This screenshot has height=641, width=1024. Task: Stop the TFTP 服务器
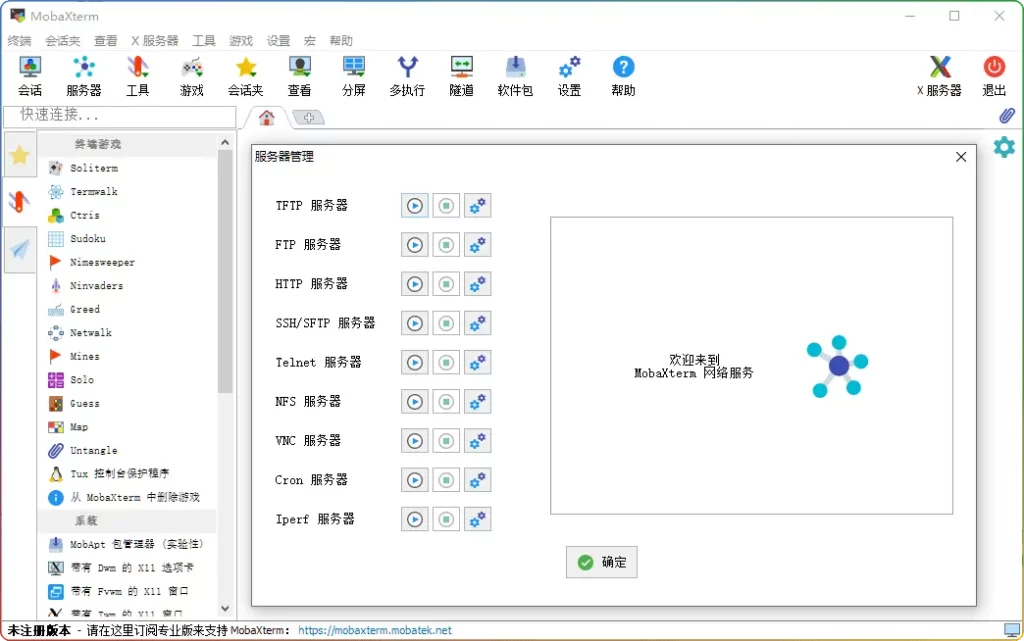pos(446,206)
